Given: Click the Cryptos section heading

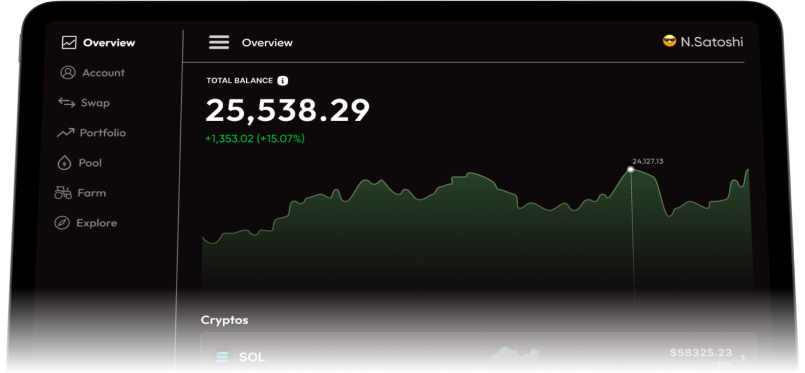Looking at the screenshot, I should coord(224,320).
